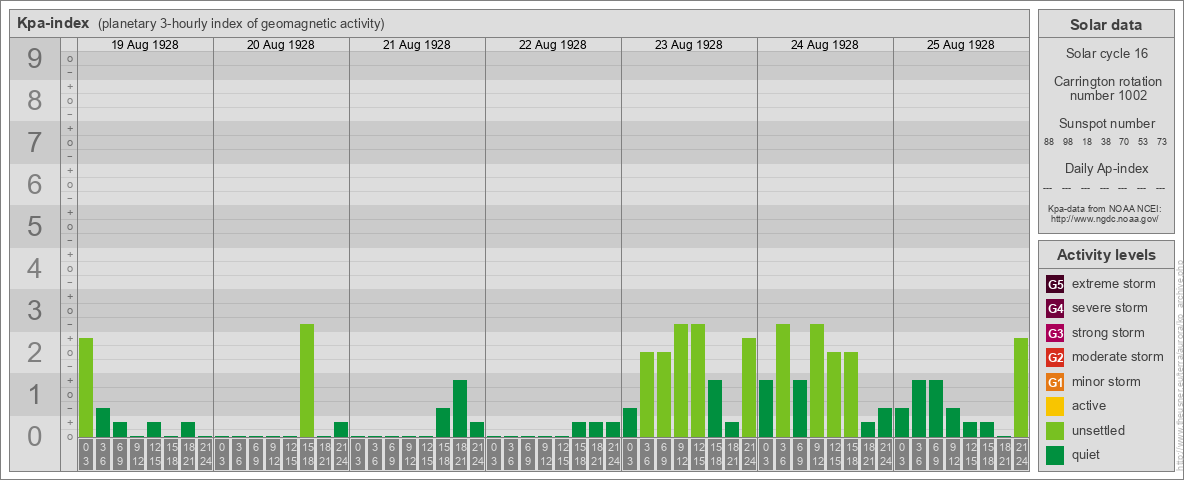1184x480 pixels.
Task: Click the Kpa-data from NOAA NCEI text
Action: (1107, 208)
